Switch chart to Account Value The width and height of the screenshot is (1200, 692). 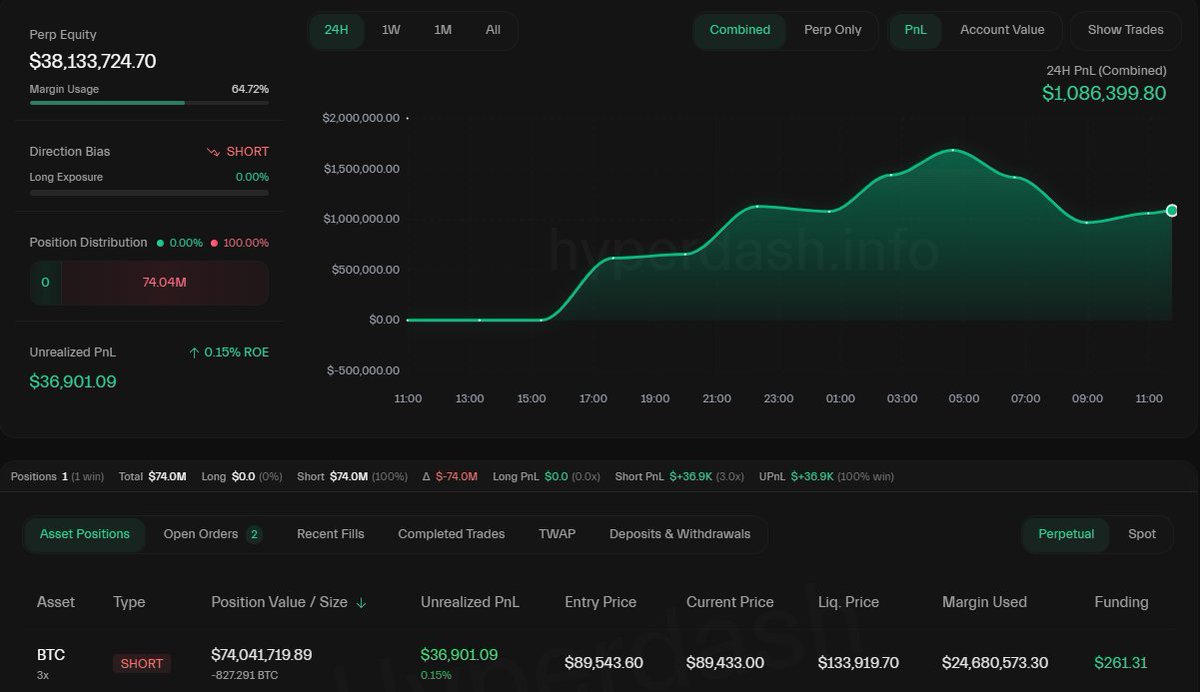point(1002,30)
